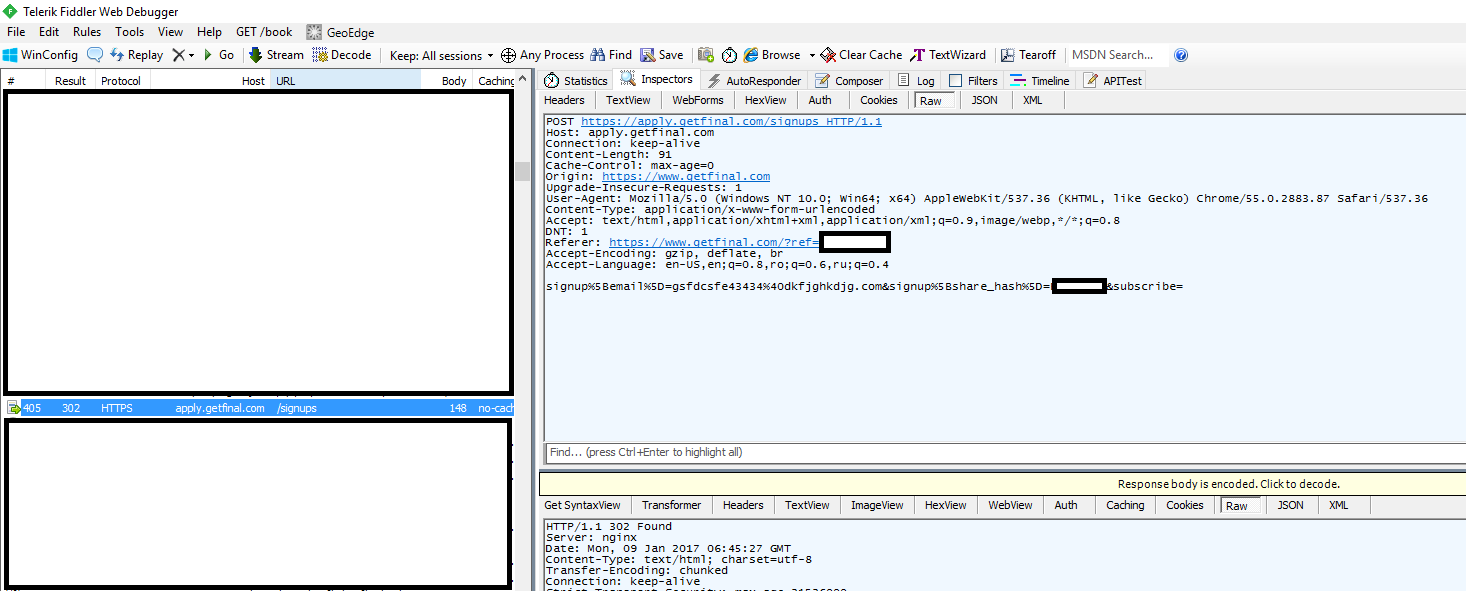1466x591 pixels.
Task: Click the Referer getfinal.com link
Action: 714,243
